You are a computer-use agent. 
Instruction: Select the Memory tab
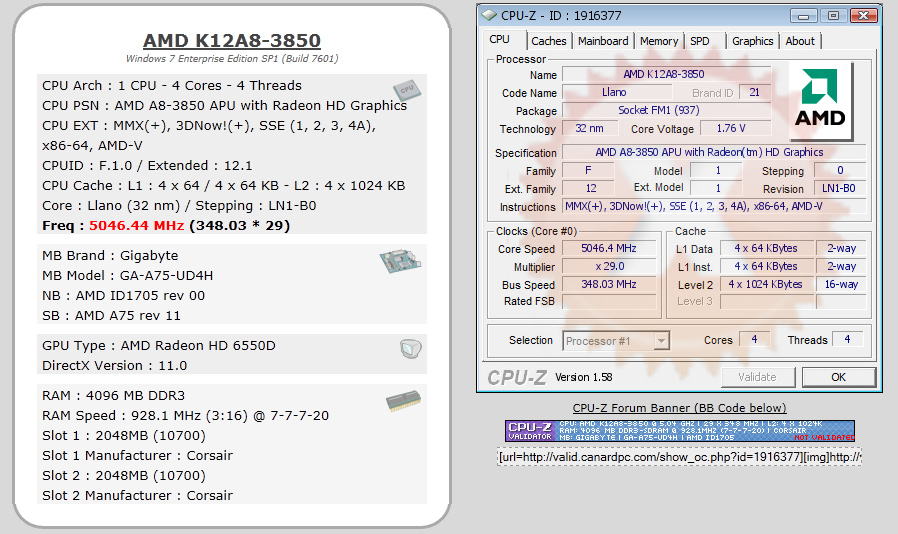point(658,41)
